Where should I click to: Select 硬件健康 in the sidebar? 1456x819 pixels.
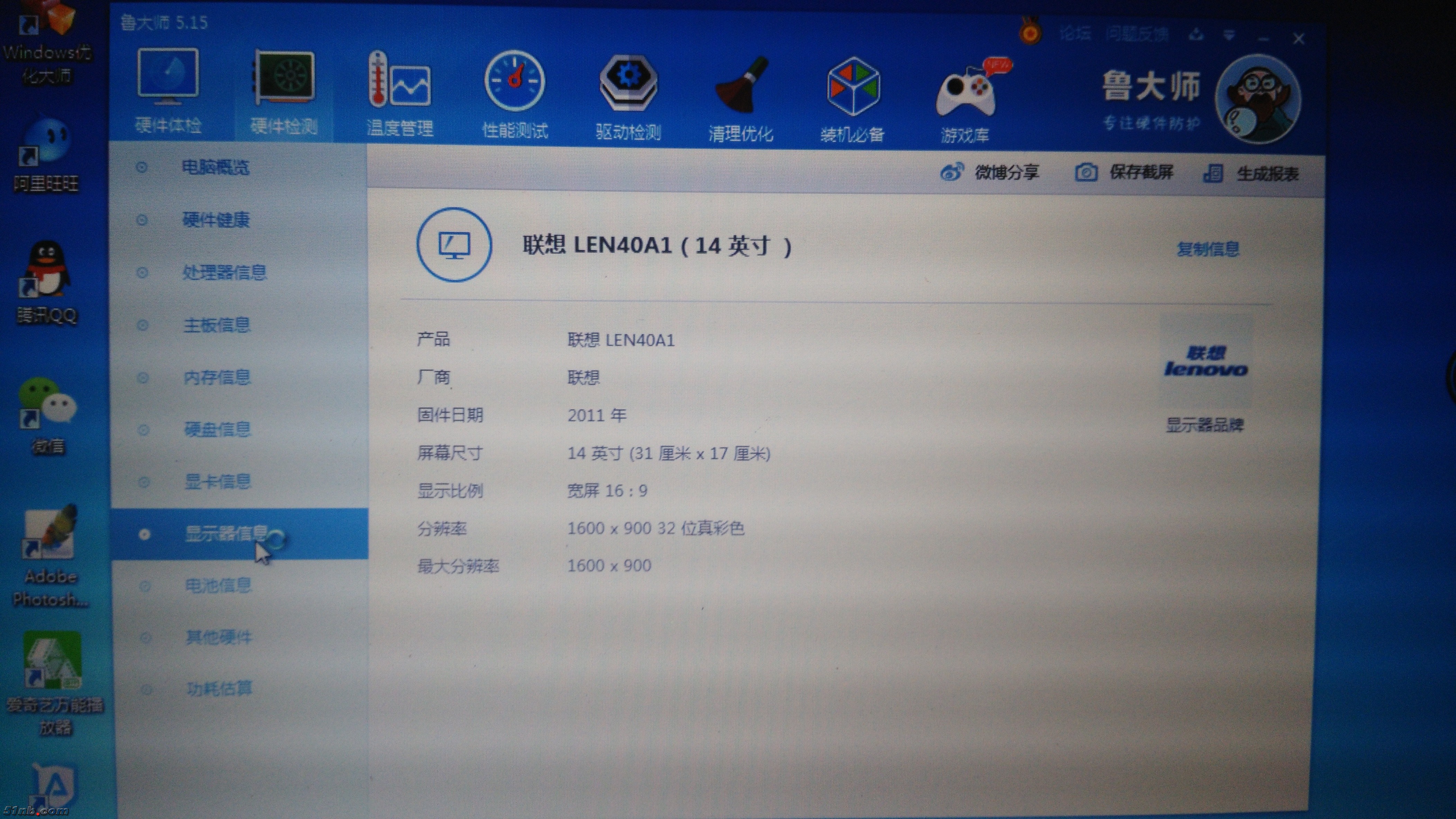tap(216, 220)
